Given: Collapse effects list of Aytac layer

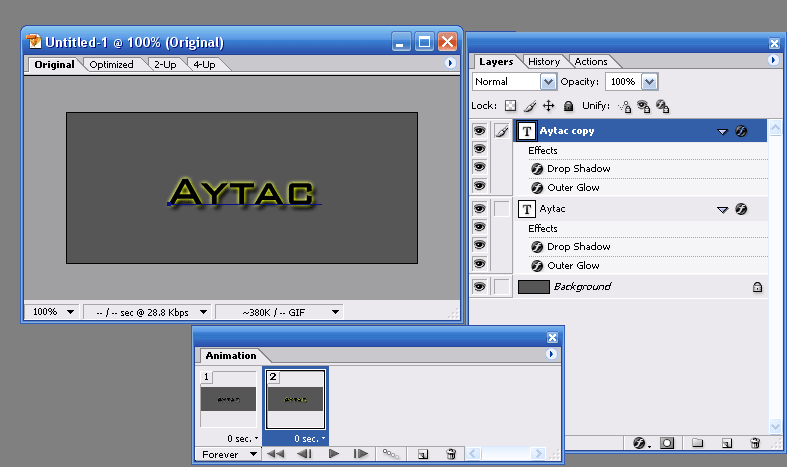Looking at the screenshot, I should point(722,209).
